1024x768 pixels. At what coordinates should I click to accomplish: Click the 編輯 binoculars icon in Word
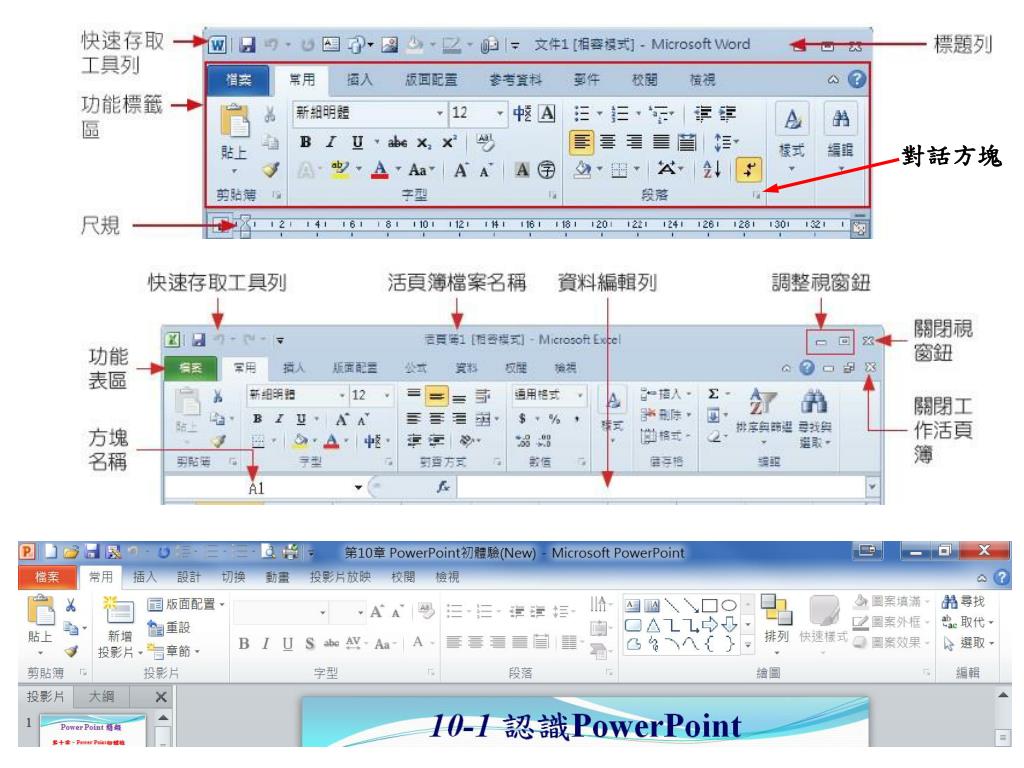(x=840, y=120)
